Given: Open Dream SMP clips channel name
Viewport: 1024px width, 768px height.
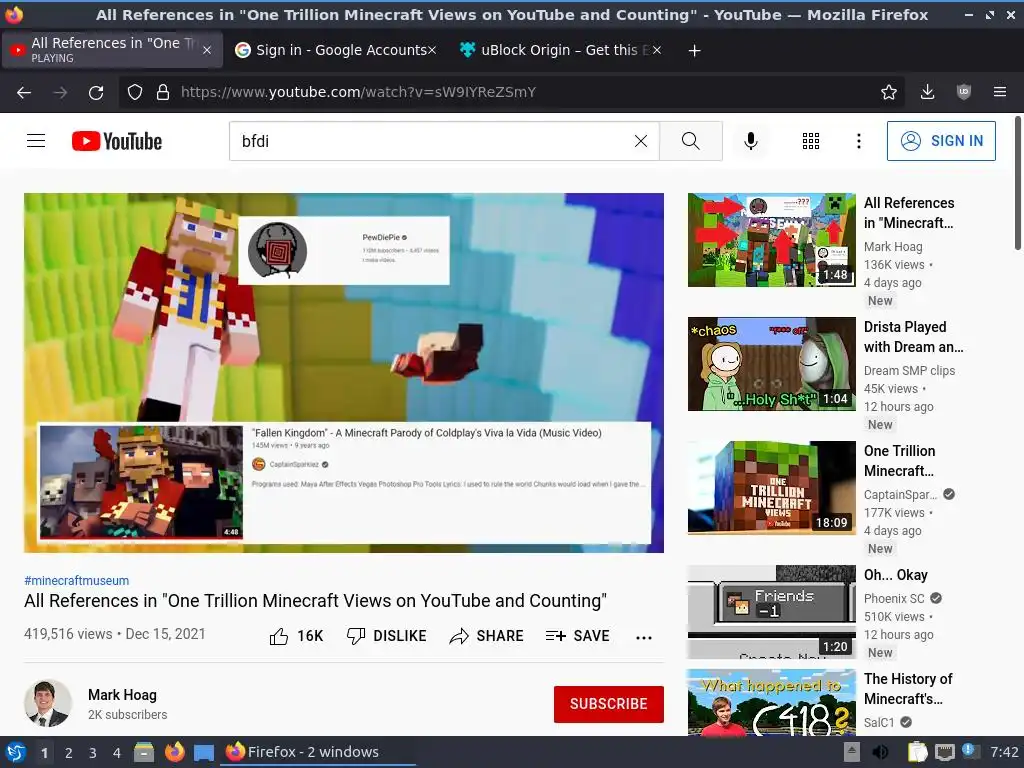Looking at the screenshot, I should tap(909, 371).
